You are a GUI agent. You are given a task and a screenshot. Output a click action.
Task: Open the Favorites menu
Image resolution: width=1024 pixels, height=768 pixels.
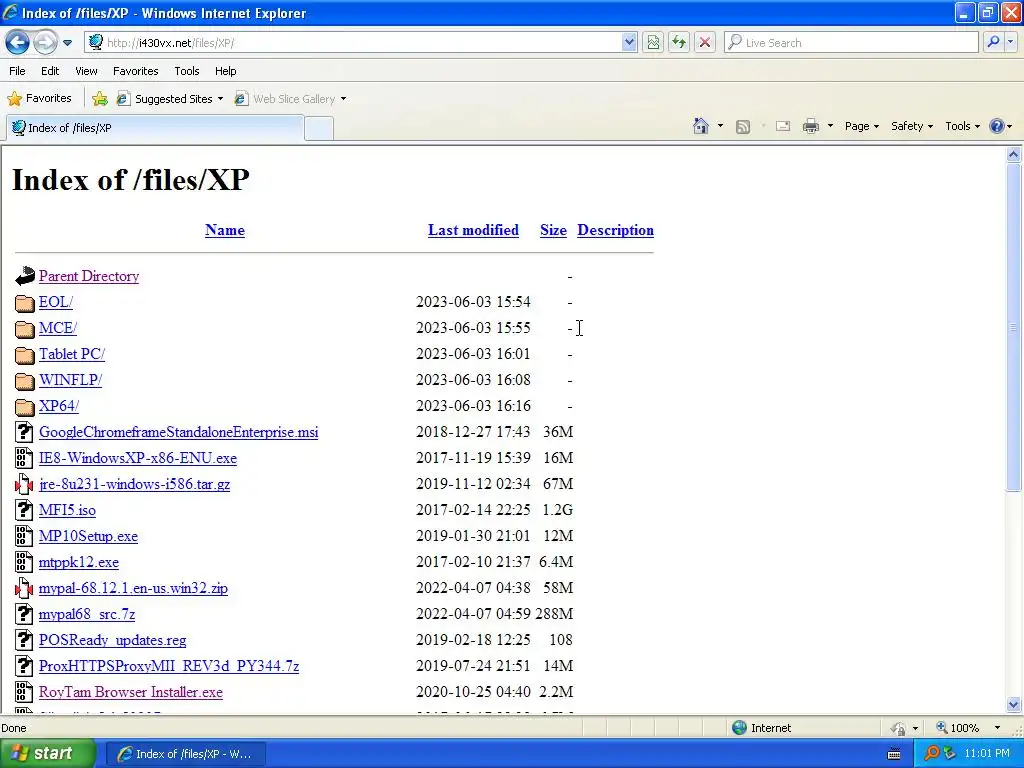(136, 71)
